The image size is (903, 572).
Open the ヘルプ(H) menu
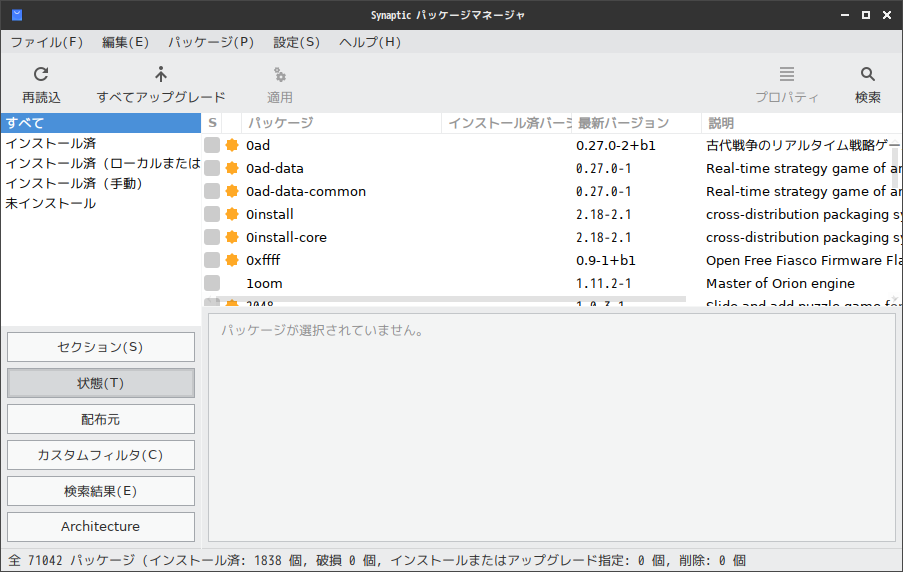pyautogui.click(x=370, y=42)
